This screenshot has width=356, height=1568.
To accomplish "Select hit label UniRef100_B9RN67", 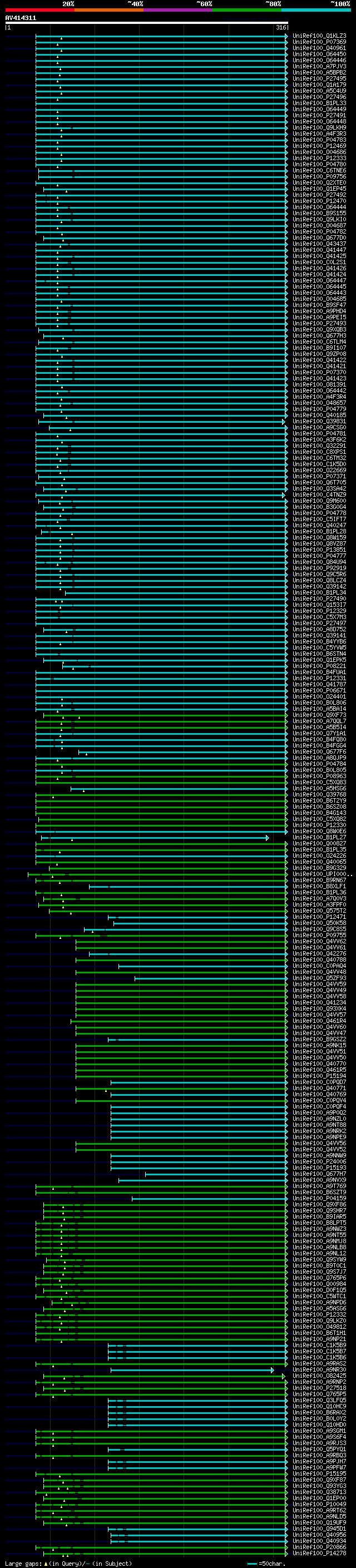I will [x=319, y=880].
